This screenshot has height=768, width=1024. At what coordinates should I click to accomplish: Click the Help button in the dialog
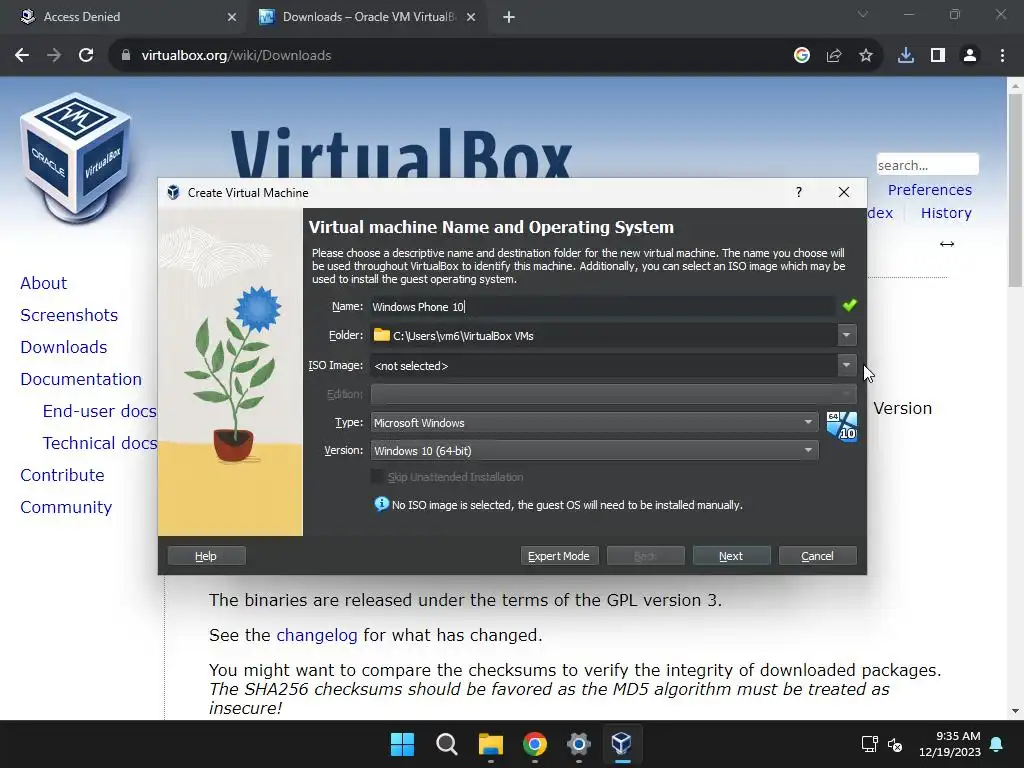pos(206,556)
